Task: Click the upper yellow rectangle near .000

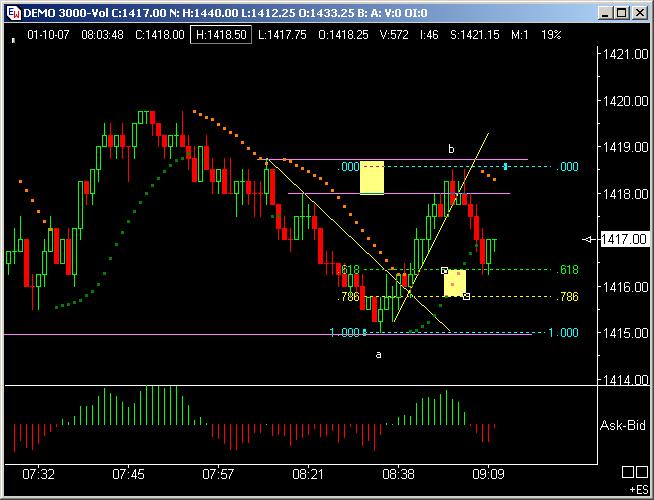Action: pyautogui.click(x=371, y=177)
